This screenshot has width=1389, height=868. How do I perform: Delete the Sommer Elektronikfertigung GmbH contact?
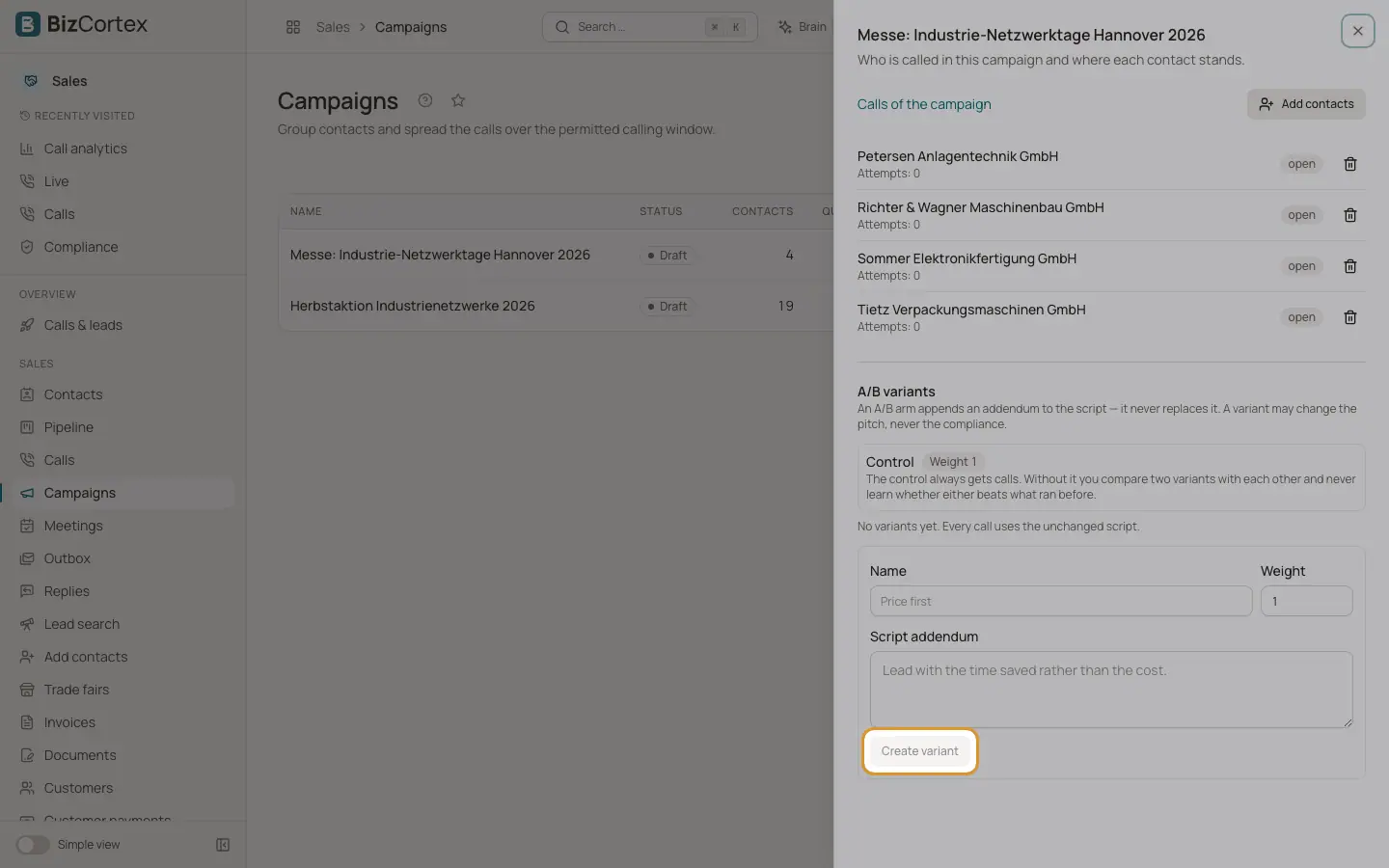[x=1350, y=266]
